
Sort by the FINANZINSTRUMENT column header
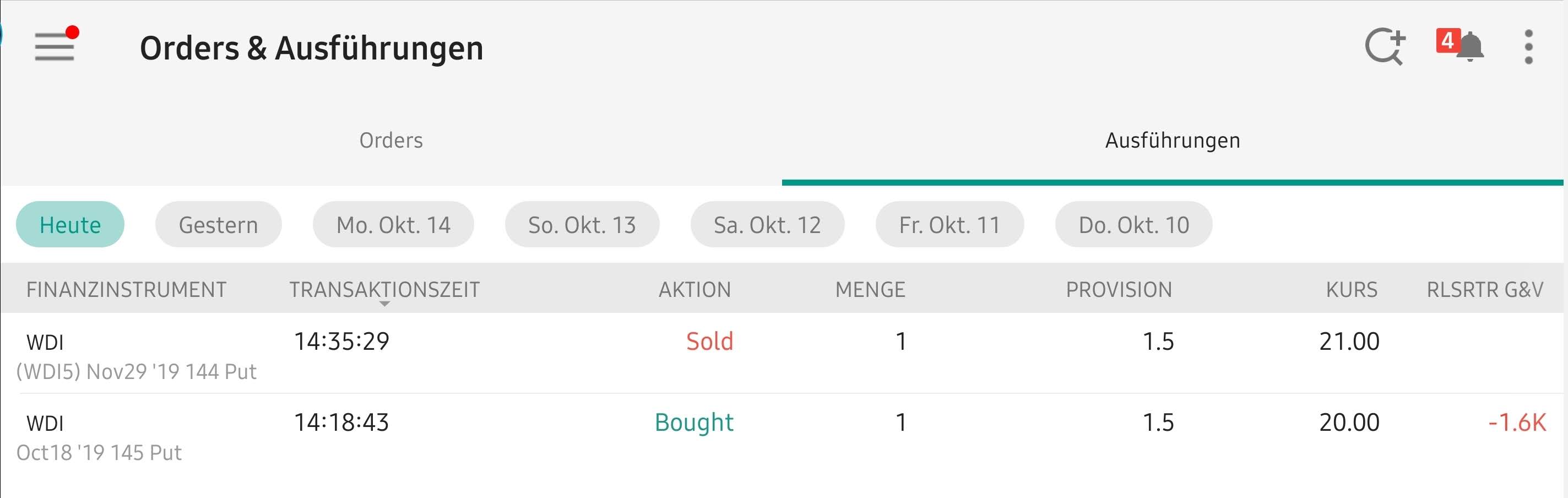point(126,289)
